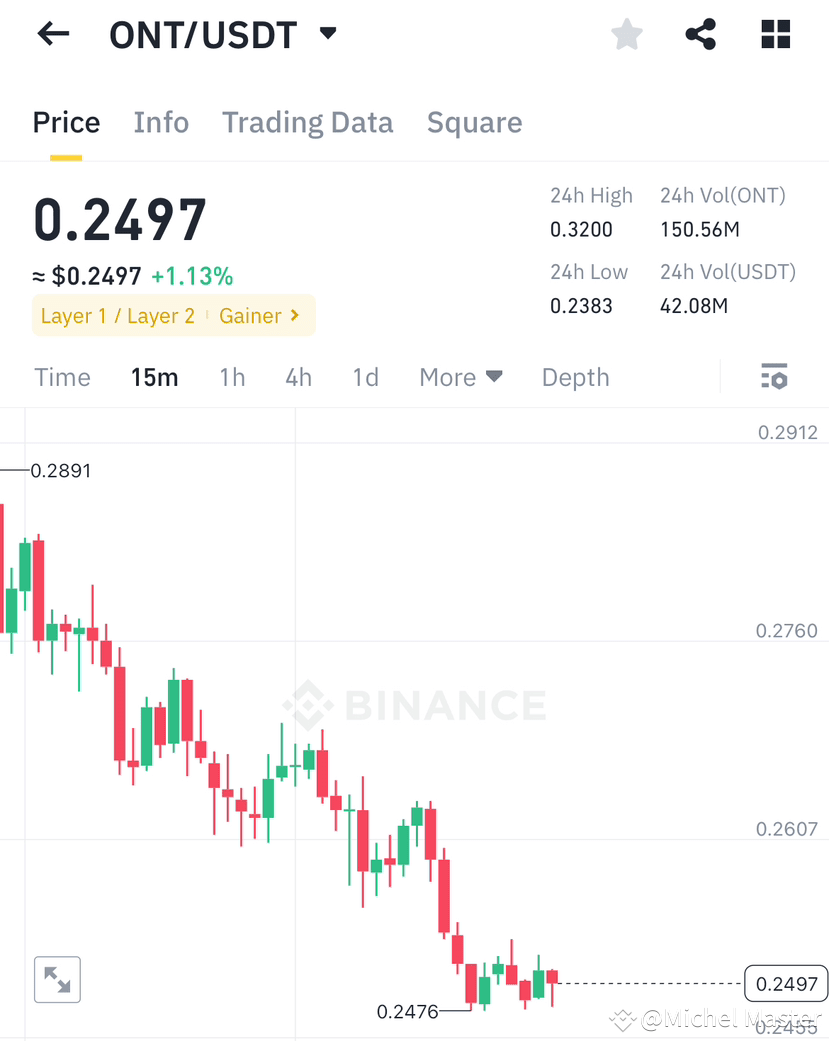
Task: Switch to the Trading Data tab
Action: [307, 123]
